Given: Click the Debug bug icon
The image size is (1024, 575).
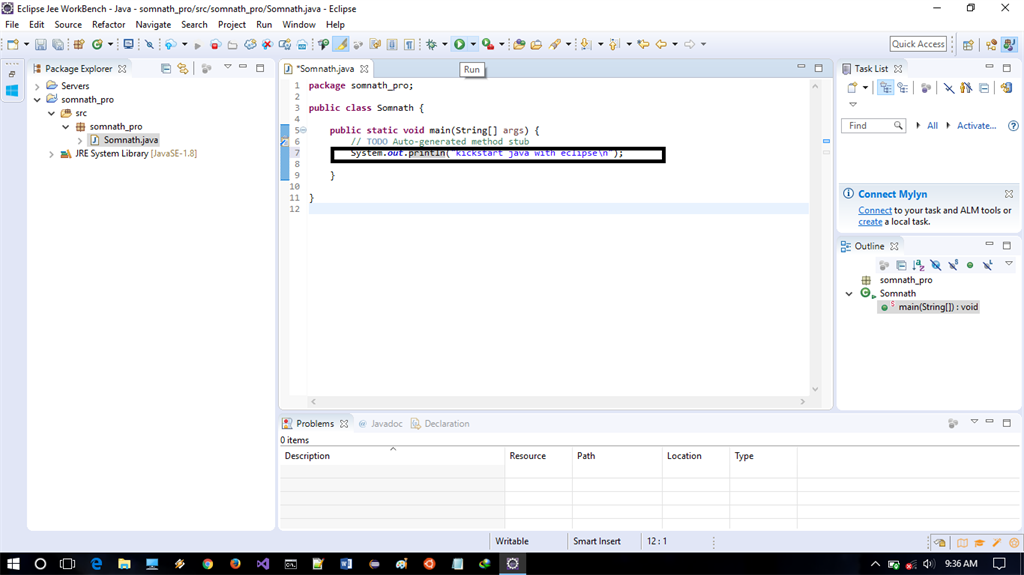Looking at the screenshot, I should (x=431, y=44).
